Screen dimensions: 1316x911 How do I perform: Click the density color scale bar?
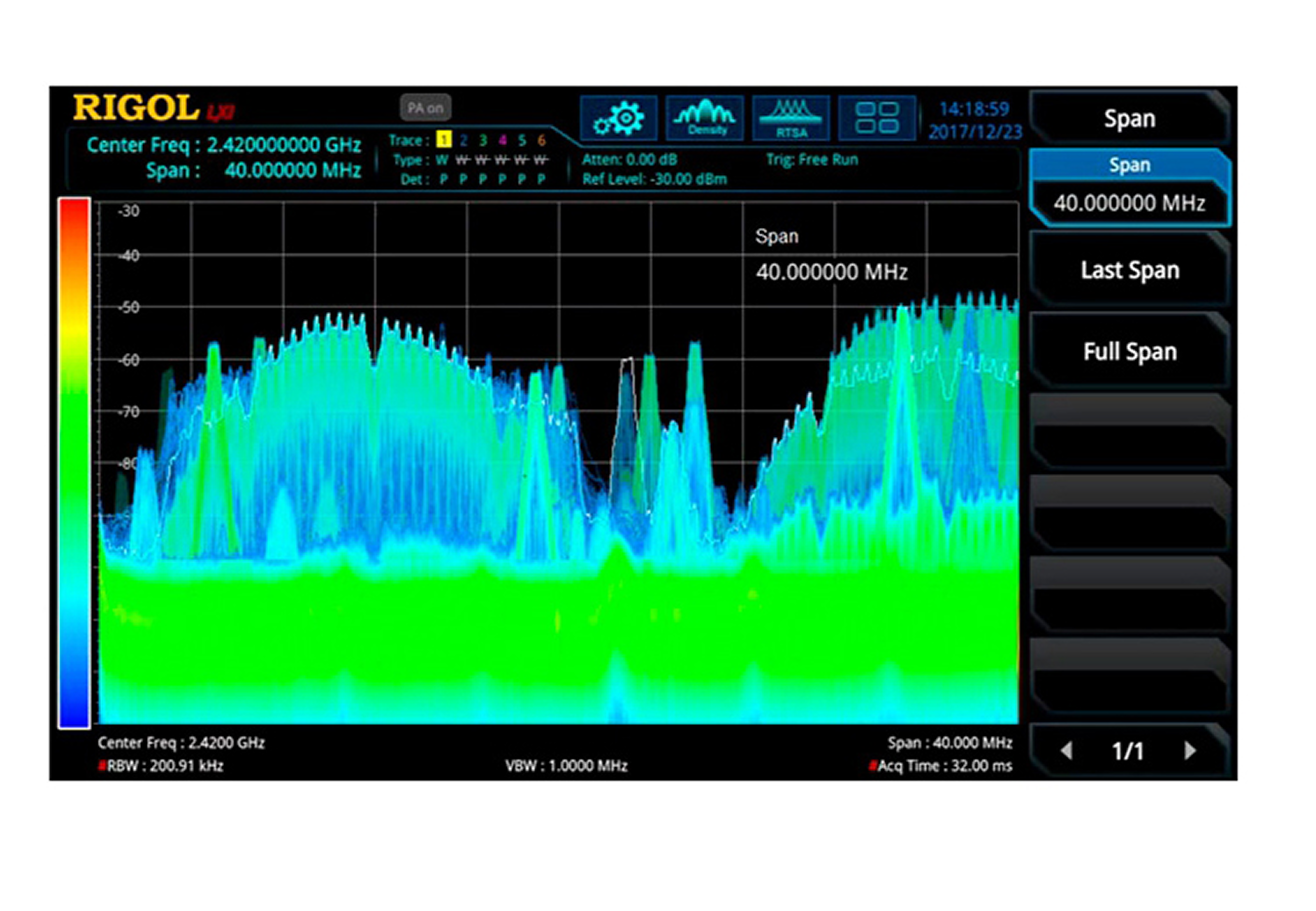(x=73, y=463)
